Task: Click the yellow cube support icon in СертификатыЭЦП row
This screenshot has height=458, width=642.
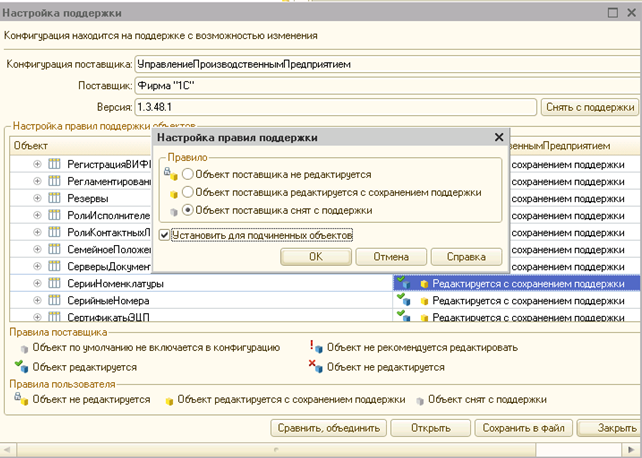Action: (424, 317)
